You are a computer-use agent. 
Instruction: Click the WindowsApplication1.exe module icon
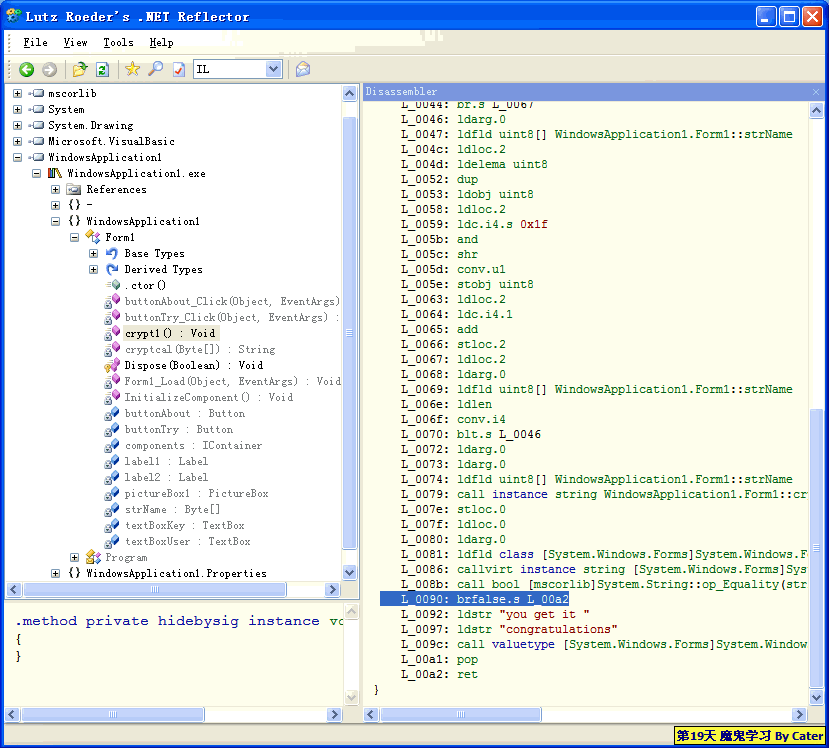55,173
